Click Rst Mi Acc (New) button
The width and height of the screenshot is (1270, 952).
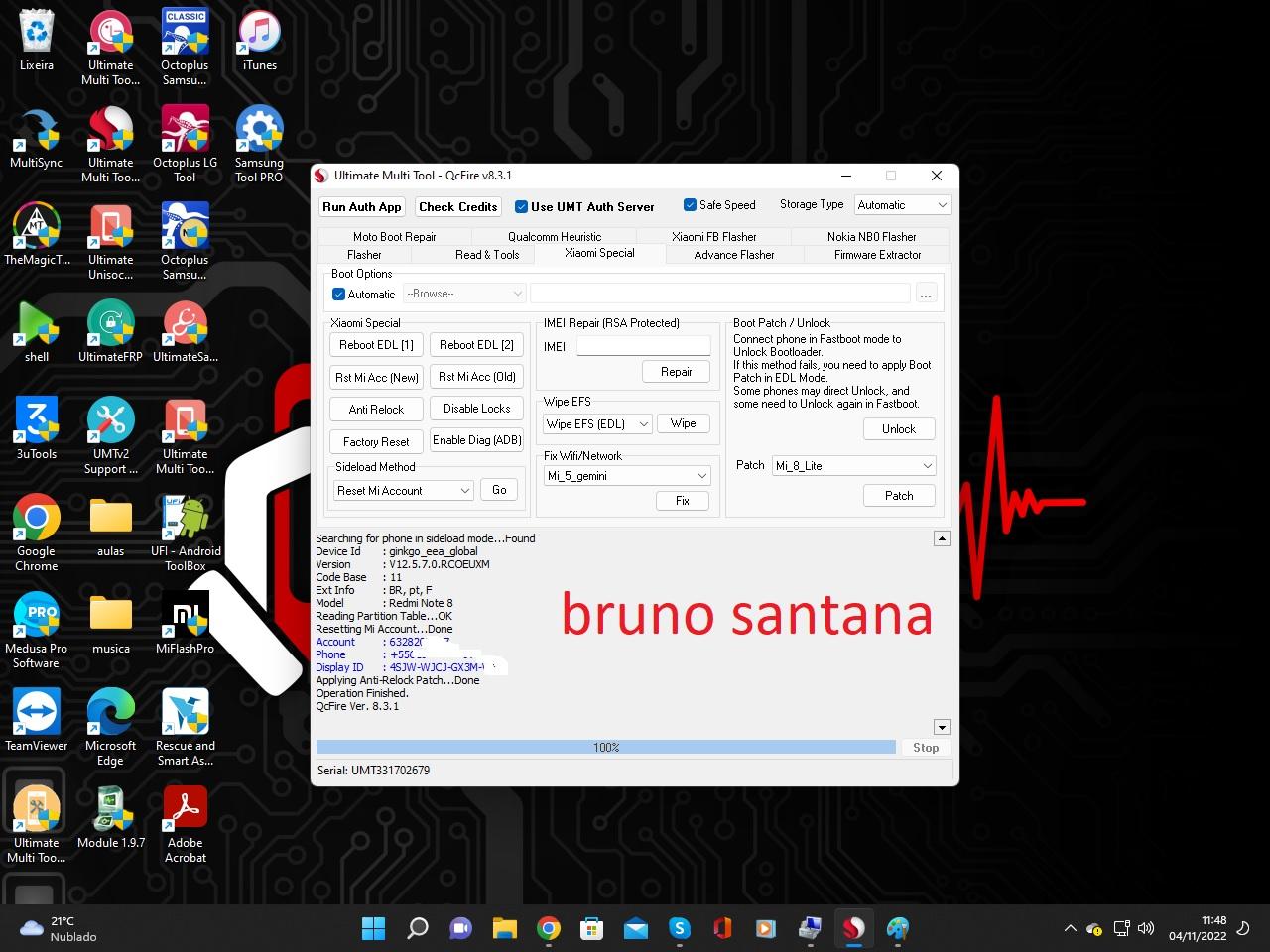tap(376, 378)
